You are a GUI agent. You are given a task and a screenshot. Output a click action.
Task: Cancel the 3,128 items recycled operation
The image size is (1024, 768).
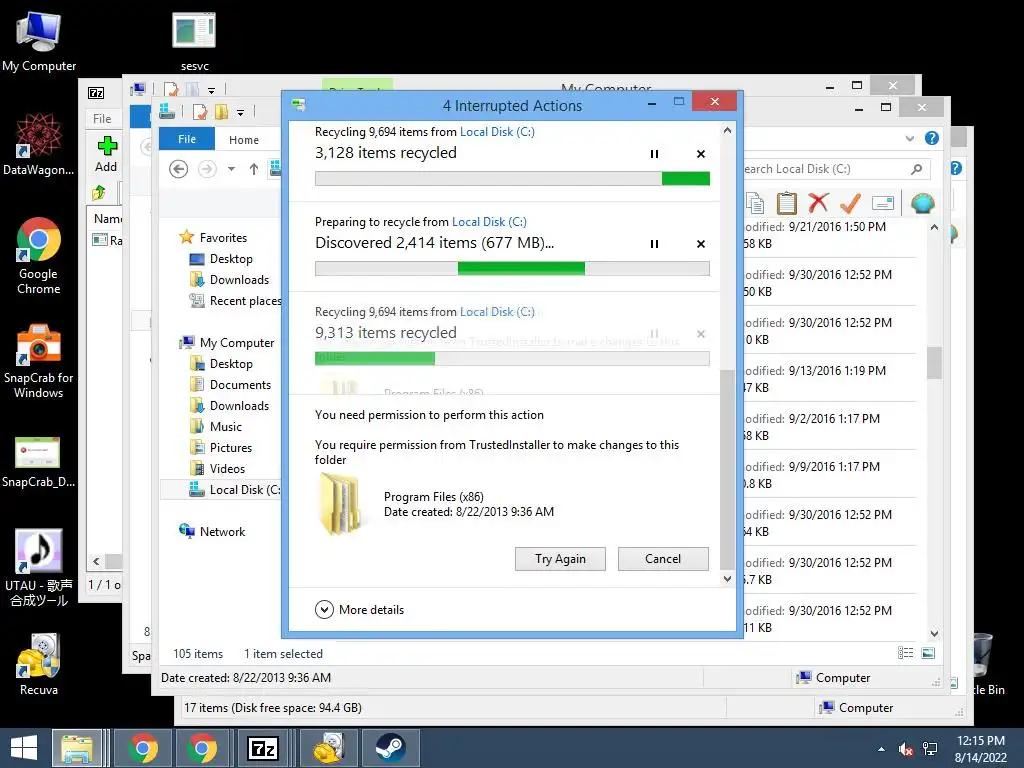(x=701, y=154)
